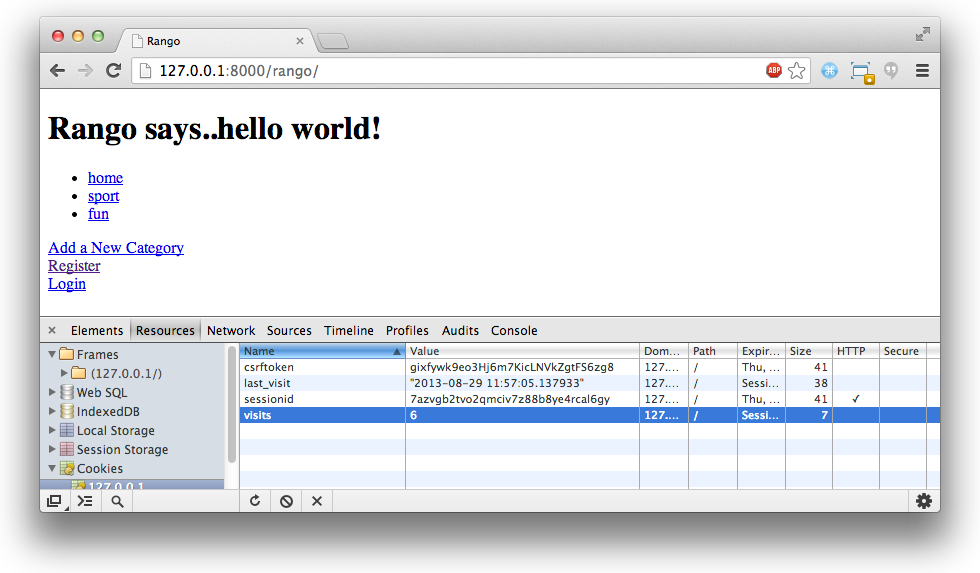The height and width of the screenshot is (573, 980).
Task: Follow the Login link
Action: pos(67,284)
